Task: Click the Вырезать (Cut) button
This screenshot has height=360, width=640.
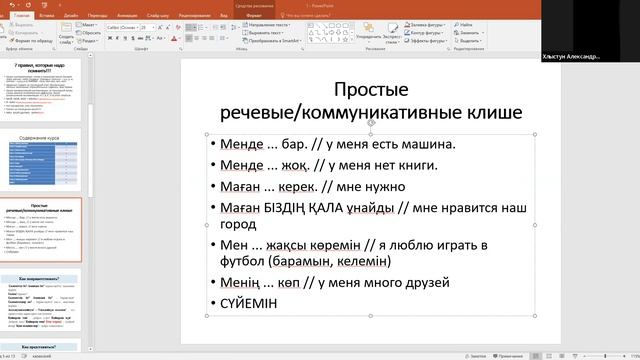Action: pos(21,25)
